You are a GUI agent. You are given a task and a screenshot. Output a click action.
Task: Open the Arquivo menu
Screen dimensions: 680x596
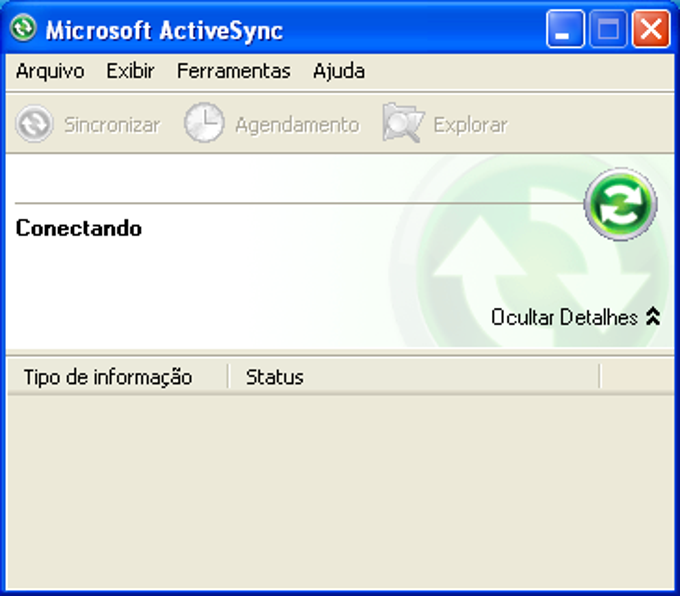50,71
